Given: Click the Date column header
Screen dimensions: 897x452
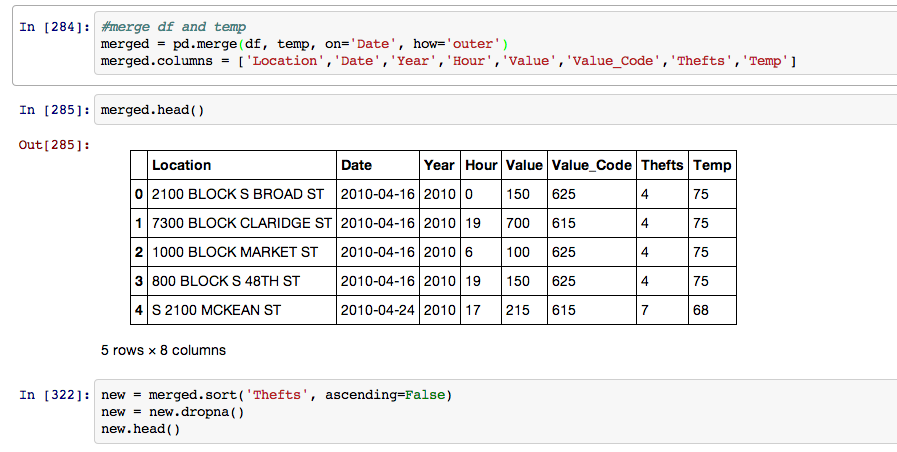Looking at the screenshot, I should 378,165.
